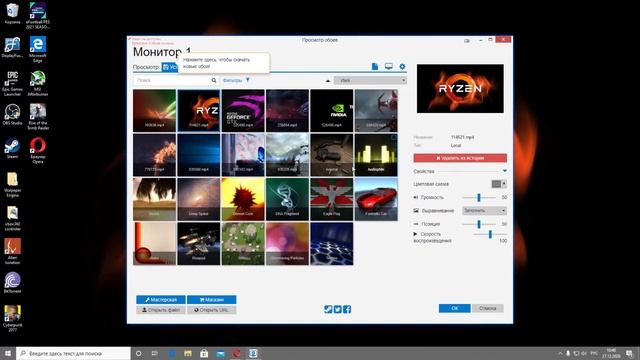Launch Steam desktop shortcut
The width and height of the screenshot is (640, 360).
click(x=13, y=148)
